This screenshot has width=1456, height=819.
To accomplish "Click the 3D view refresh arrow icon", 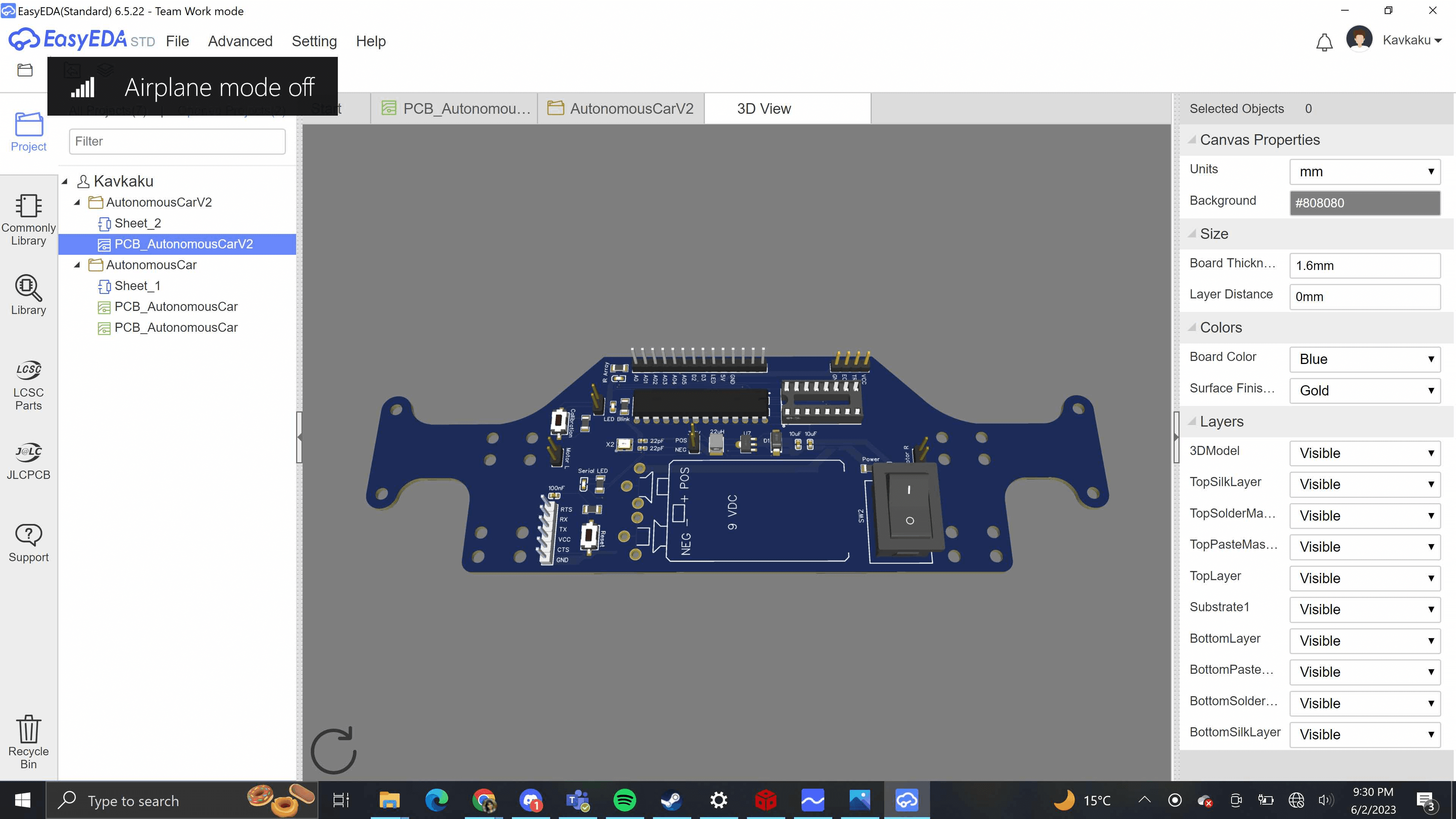I will (334, 751).
